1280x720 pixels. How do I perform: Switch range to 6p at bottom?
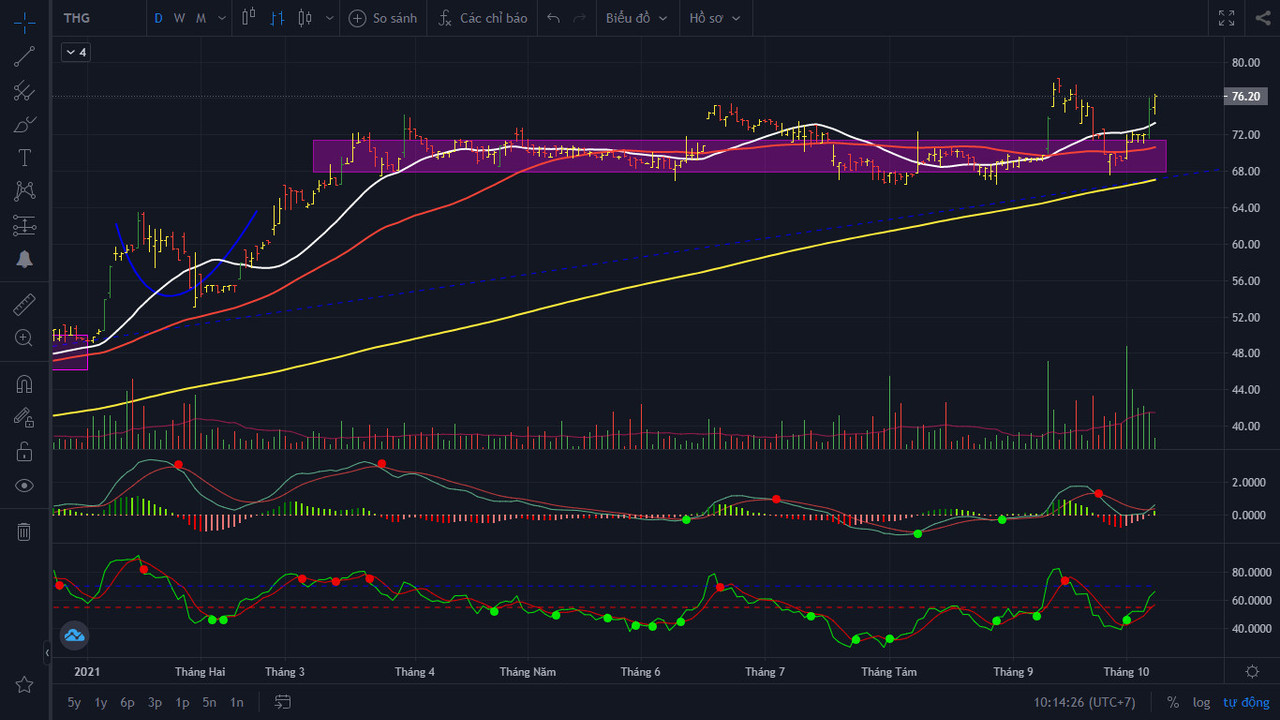coord(127,702)
